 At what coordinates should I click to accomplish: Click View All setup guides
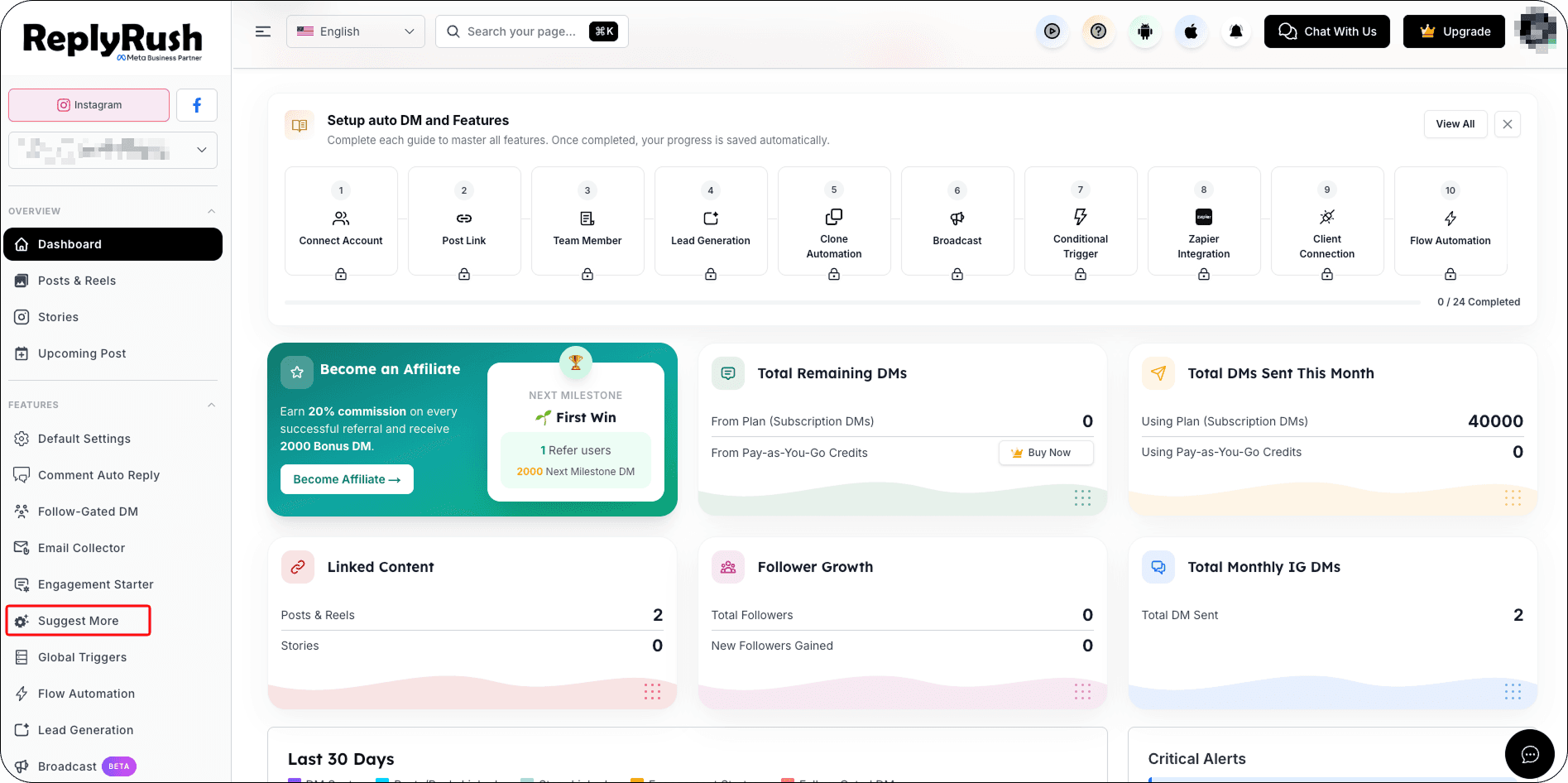tap(1455, 124)
